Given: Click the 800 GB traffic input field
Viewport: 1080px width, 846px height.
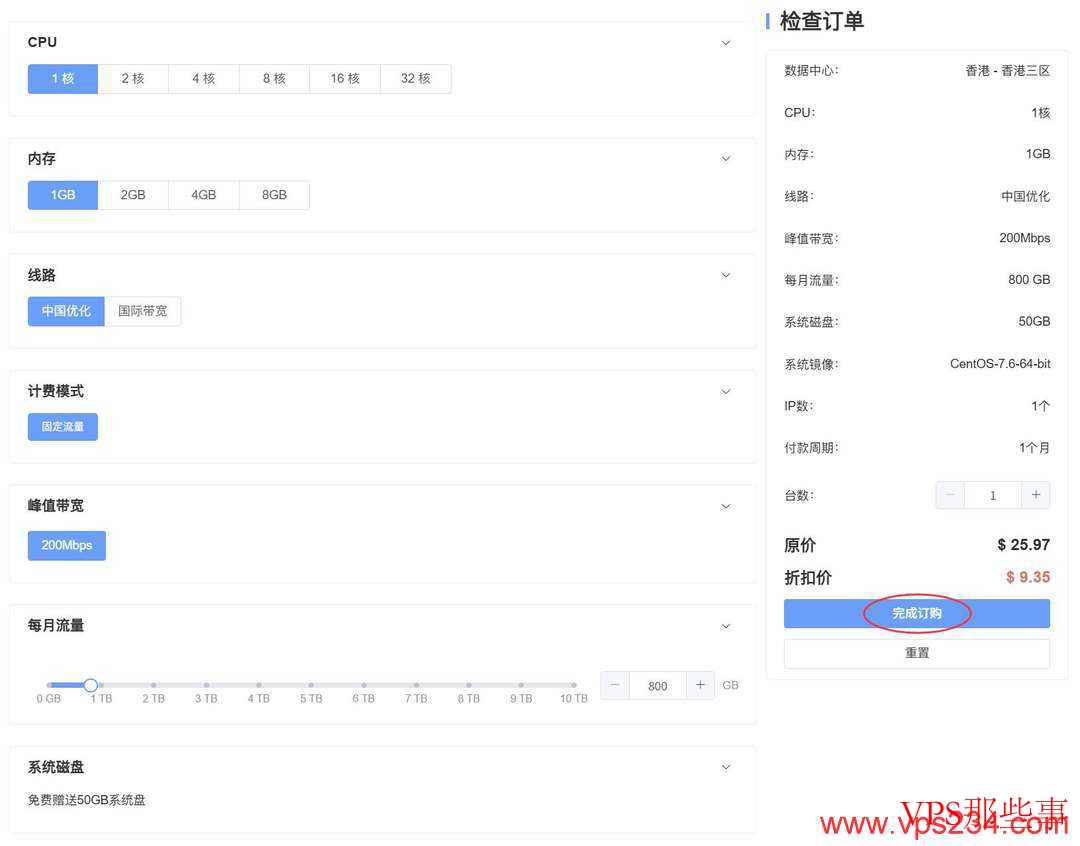Looking at the screenshot, I should point(657,686).
